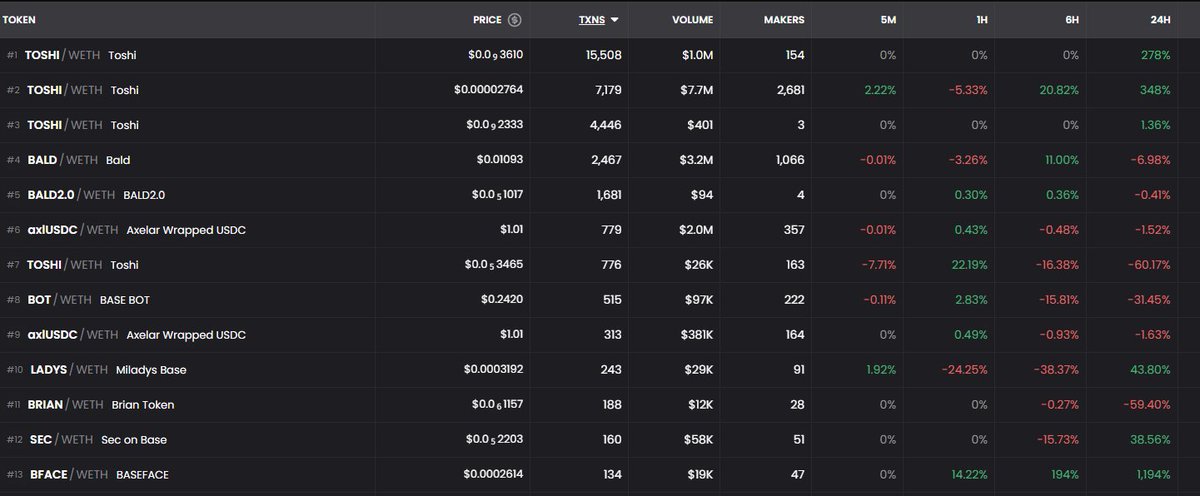Sort by the 5M change column
This screenshot has height=496, width=1200.
click(x=888, y=20)
